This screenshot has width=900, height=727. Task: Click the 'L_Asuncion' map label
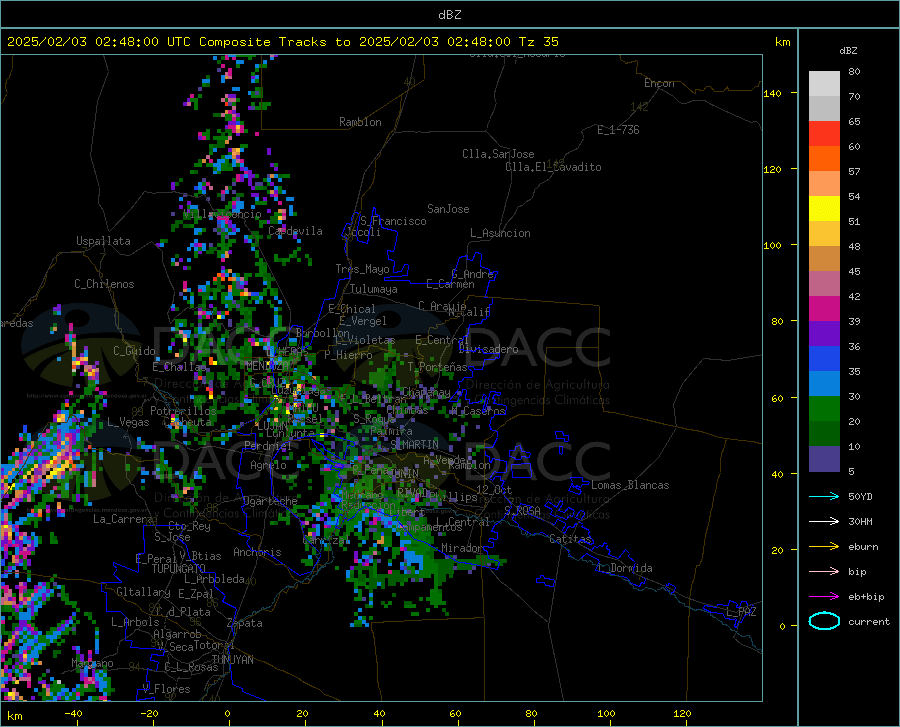(500, 233)
